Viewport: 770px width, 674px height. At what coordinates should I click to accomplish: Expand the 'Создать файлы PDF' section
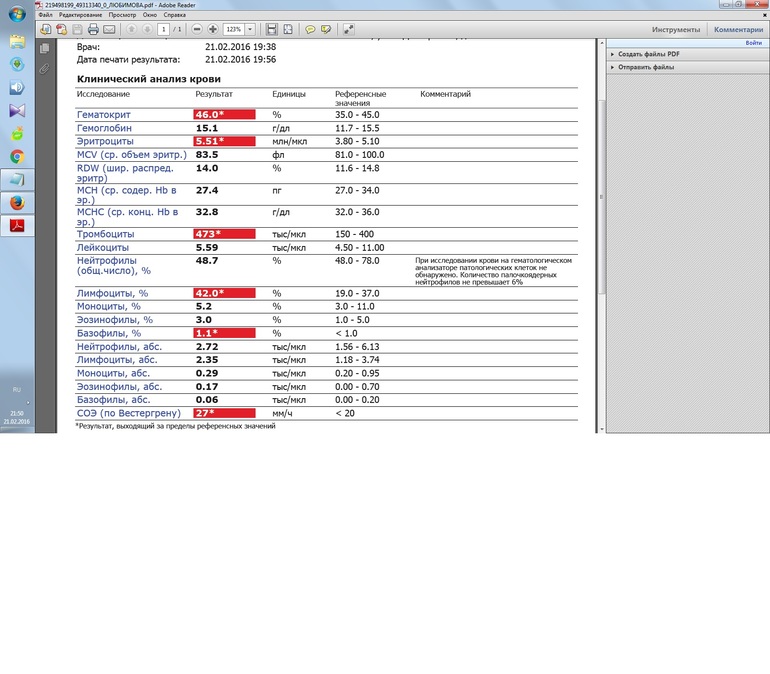pyautogui.click(x=648, y=54)
